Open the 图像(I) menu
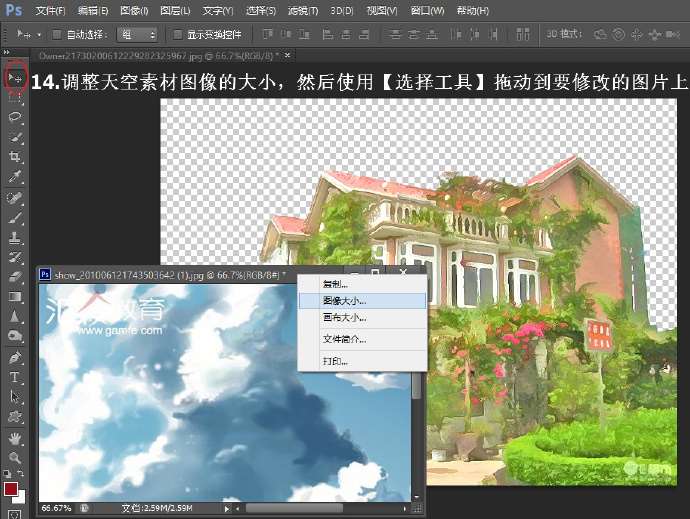 134,10
